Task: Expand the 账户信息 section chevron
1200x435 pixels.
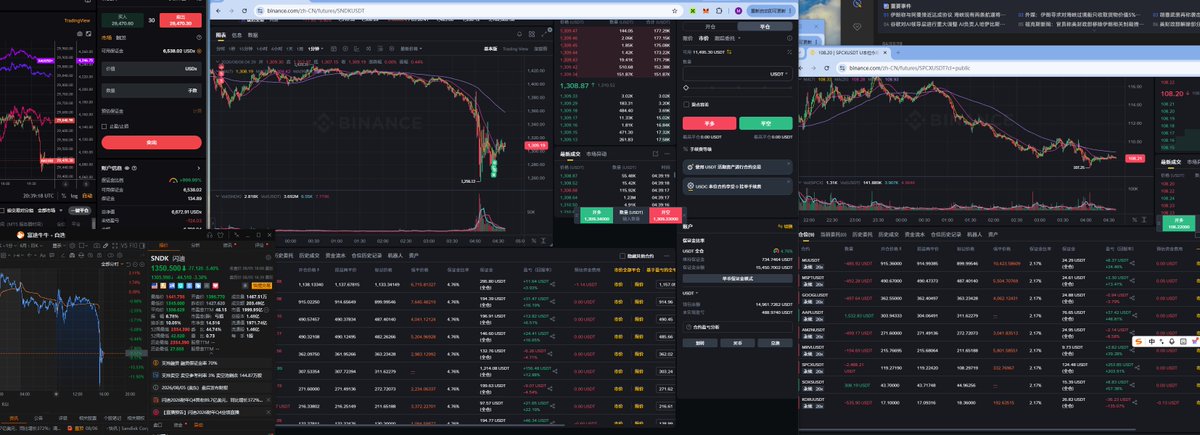Action: click(199, 168)
